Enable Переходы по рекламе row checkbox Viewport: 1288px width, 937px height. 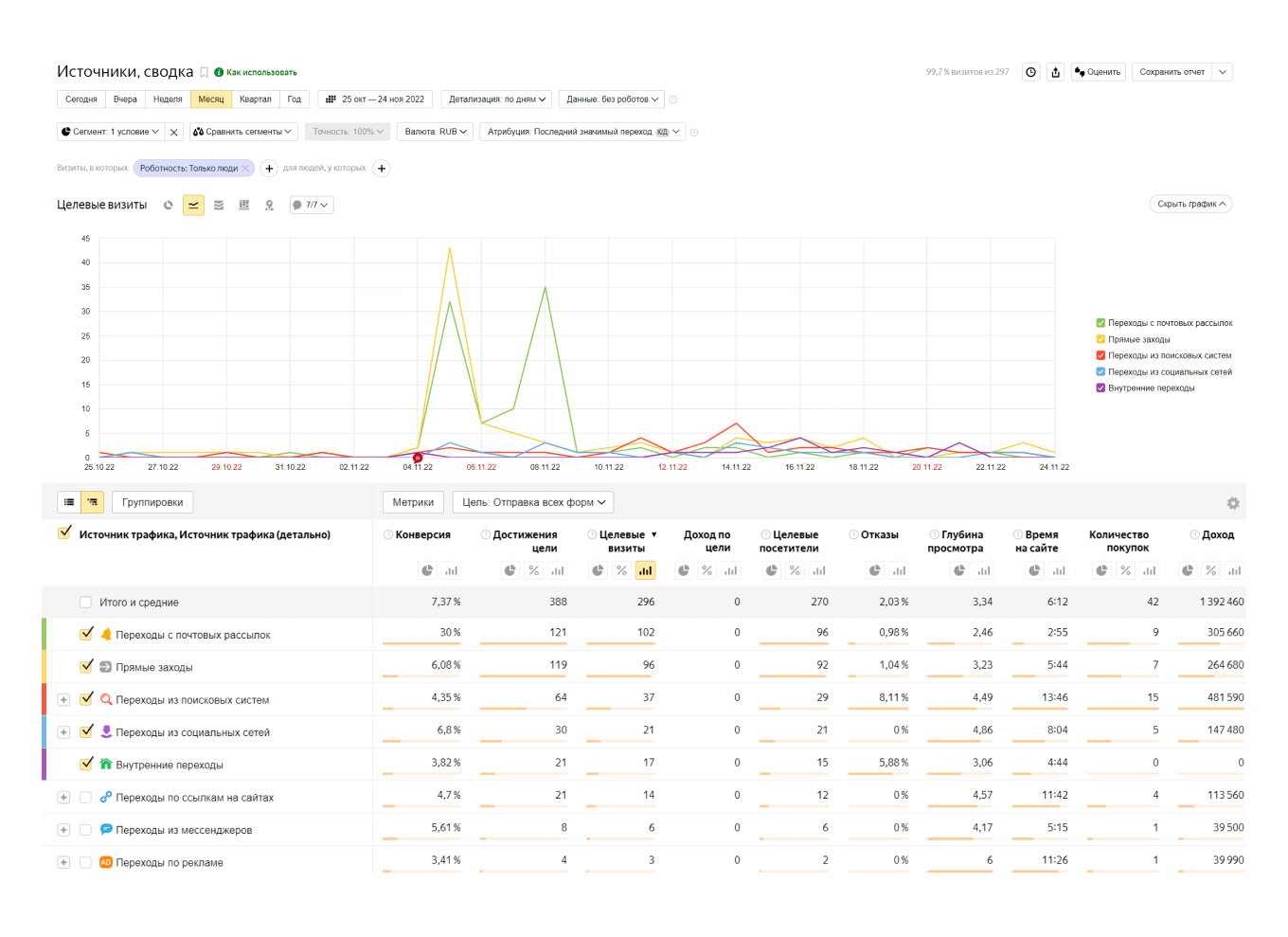(x=86, y=862)
